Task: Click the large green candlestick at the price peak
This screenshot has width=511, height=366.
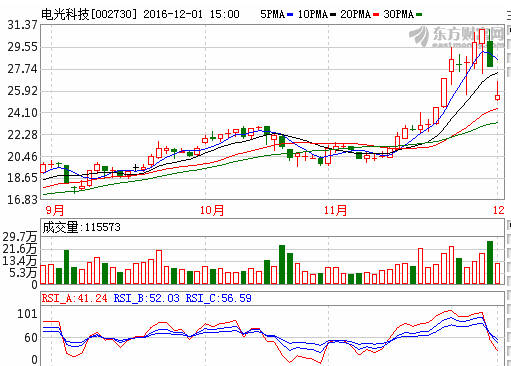Action: (490, 54)
